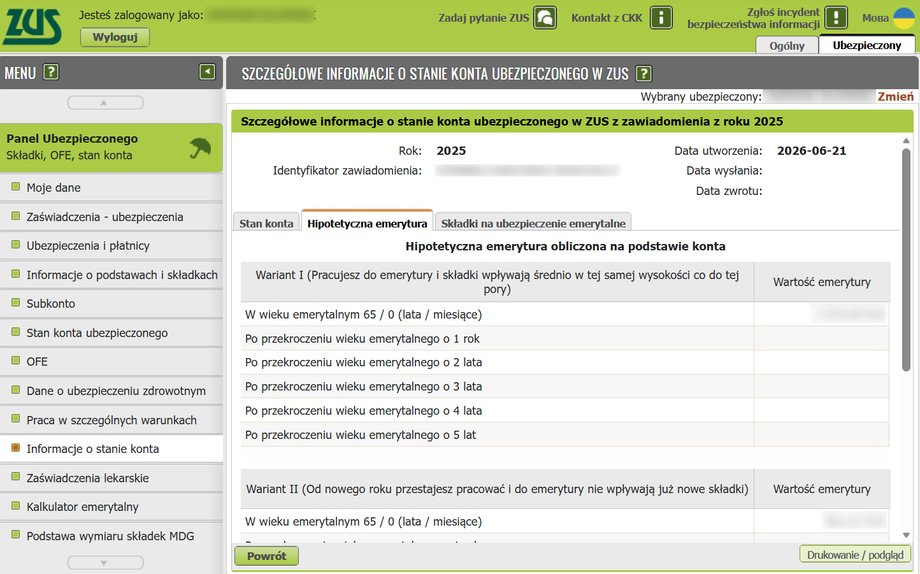920x574 pixels.
Task: Open the Zadaj pytanie ZUS chat icon
Action: click(545, 18)
